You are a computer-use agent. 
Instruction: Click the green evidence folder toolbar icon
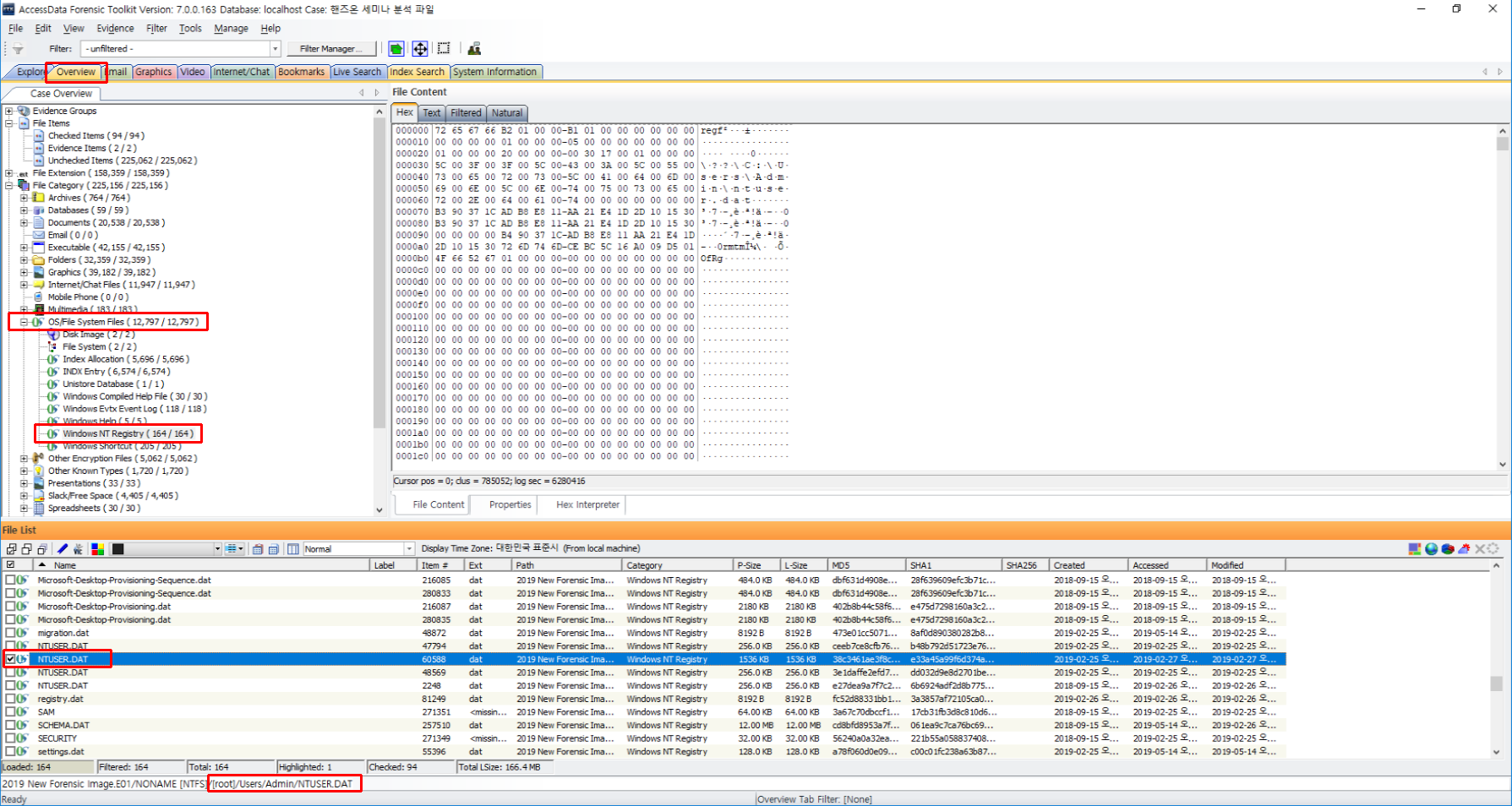(x=396, y=49)
